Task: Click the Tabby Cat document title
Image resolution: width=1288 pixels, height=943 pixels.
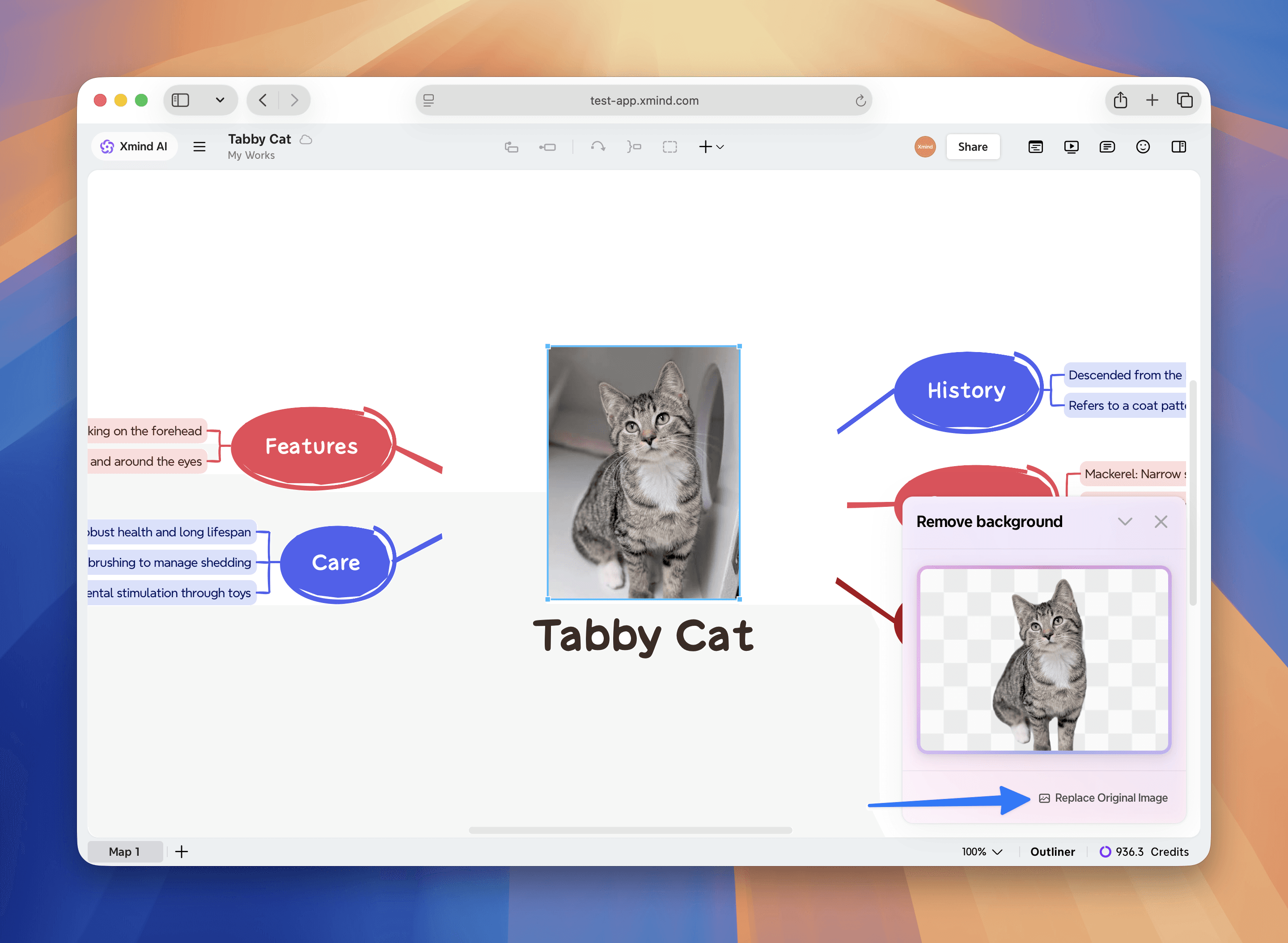Action: (x=260, y=139)
